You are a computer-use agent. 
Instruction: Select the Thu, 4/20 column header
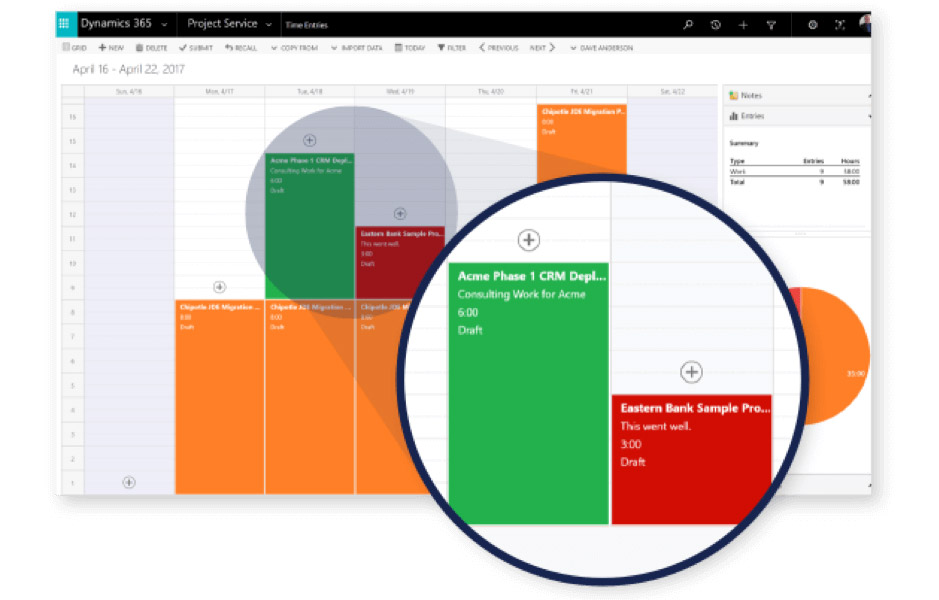pos(491,92)
